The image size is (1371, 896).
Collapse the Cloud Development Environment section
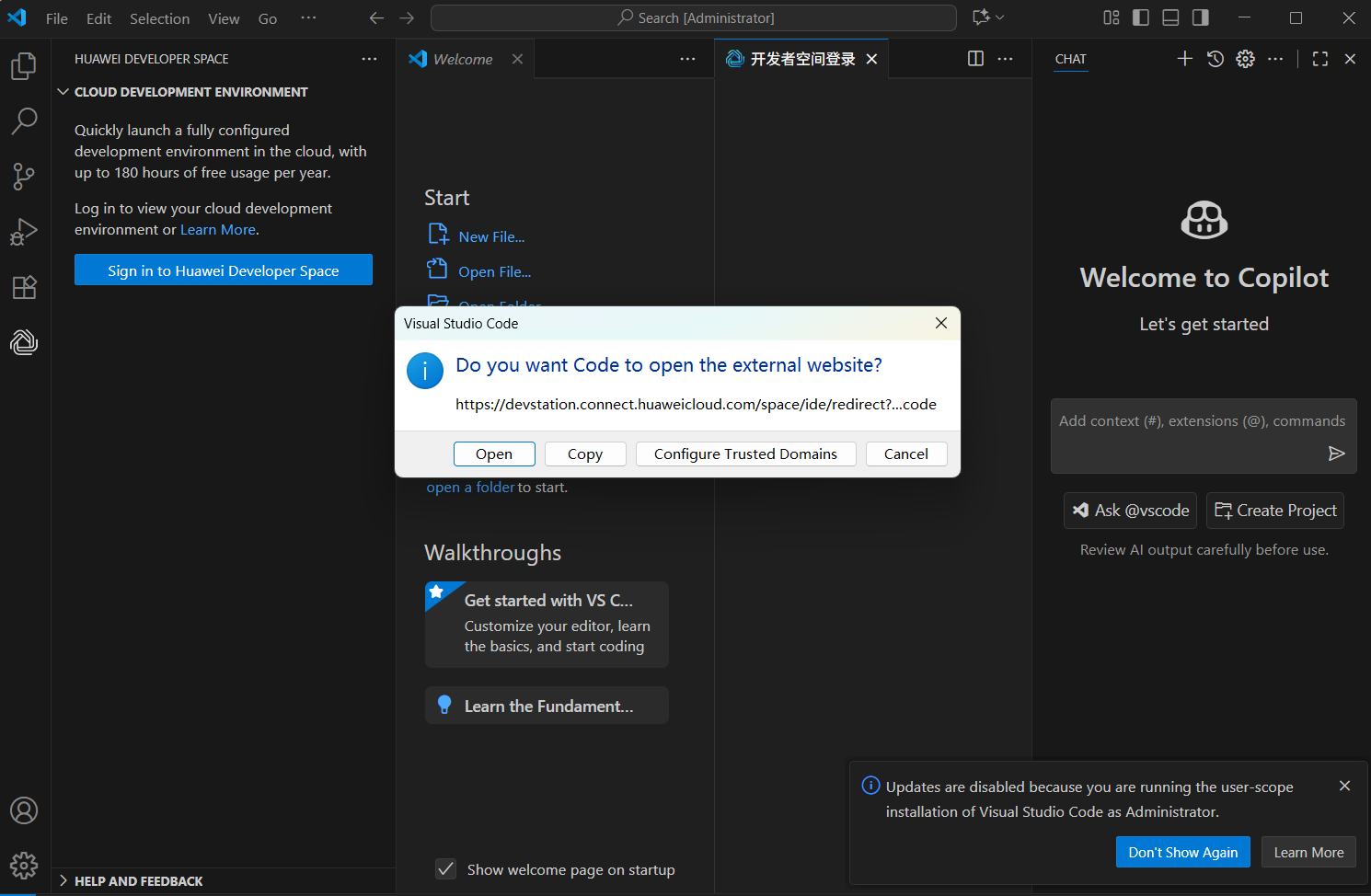coord(63,92)
